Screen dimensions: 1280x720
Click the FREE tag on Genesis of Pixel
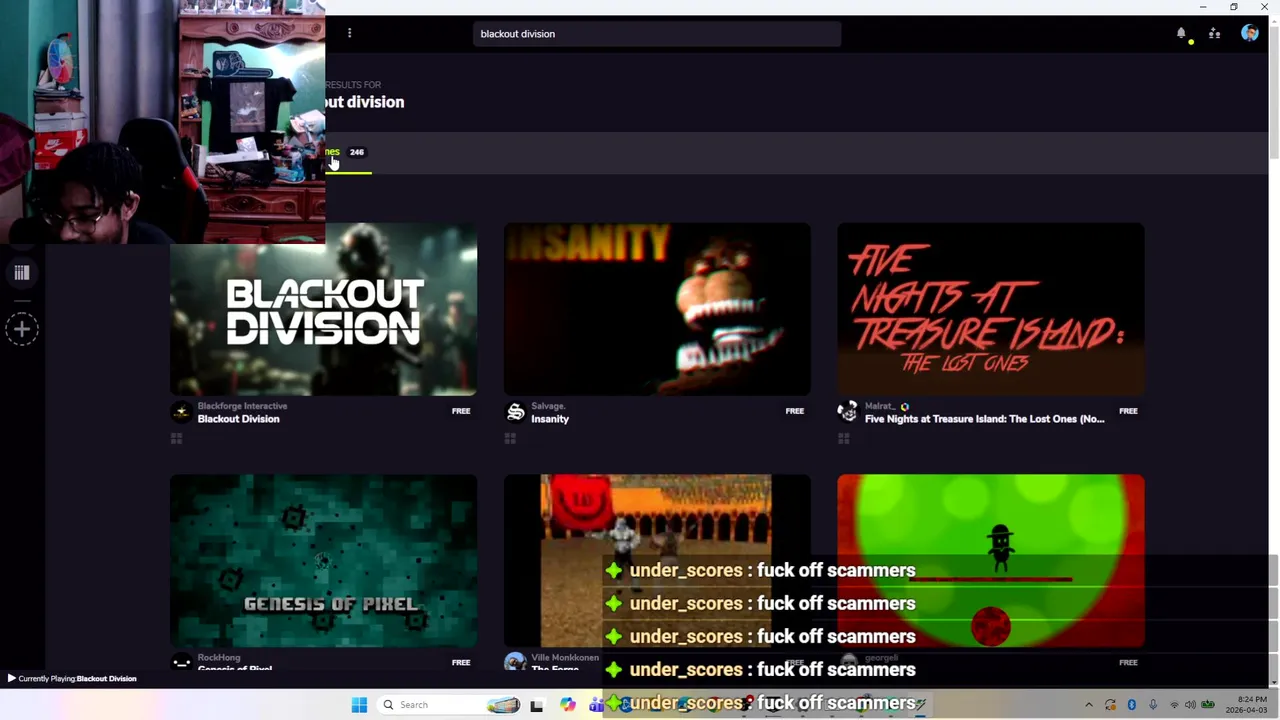[461, 662]
